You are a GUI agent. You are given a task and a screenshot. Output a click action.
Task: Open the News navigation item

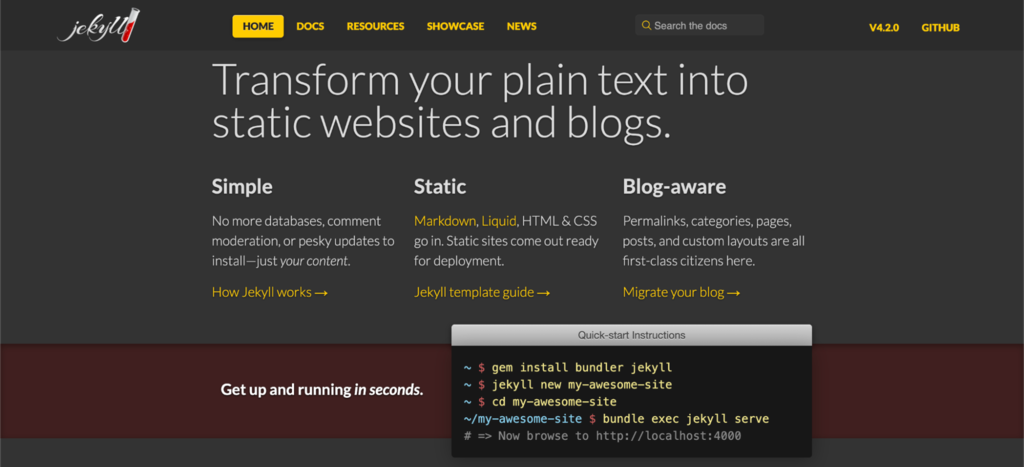point(521,26)
